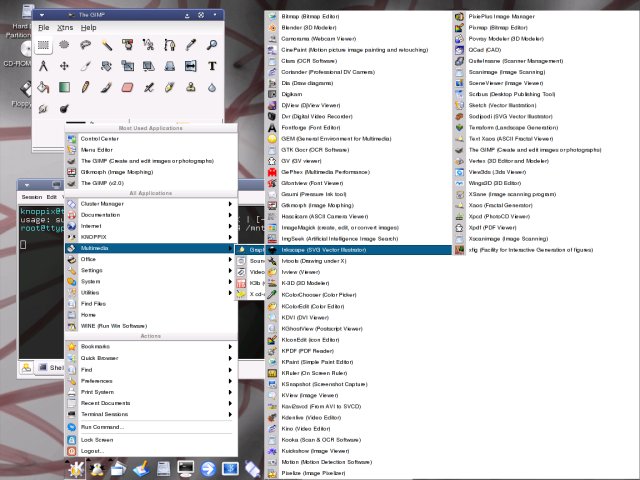The height and width of the screenshot is (480, 640).
Task: Expand the Internet submenu
Action: click(151, 226)
